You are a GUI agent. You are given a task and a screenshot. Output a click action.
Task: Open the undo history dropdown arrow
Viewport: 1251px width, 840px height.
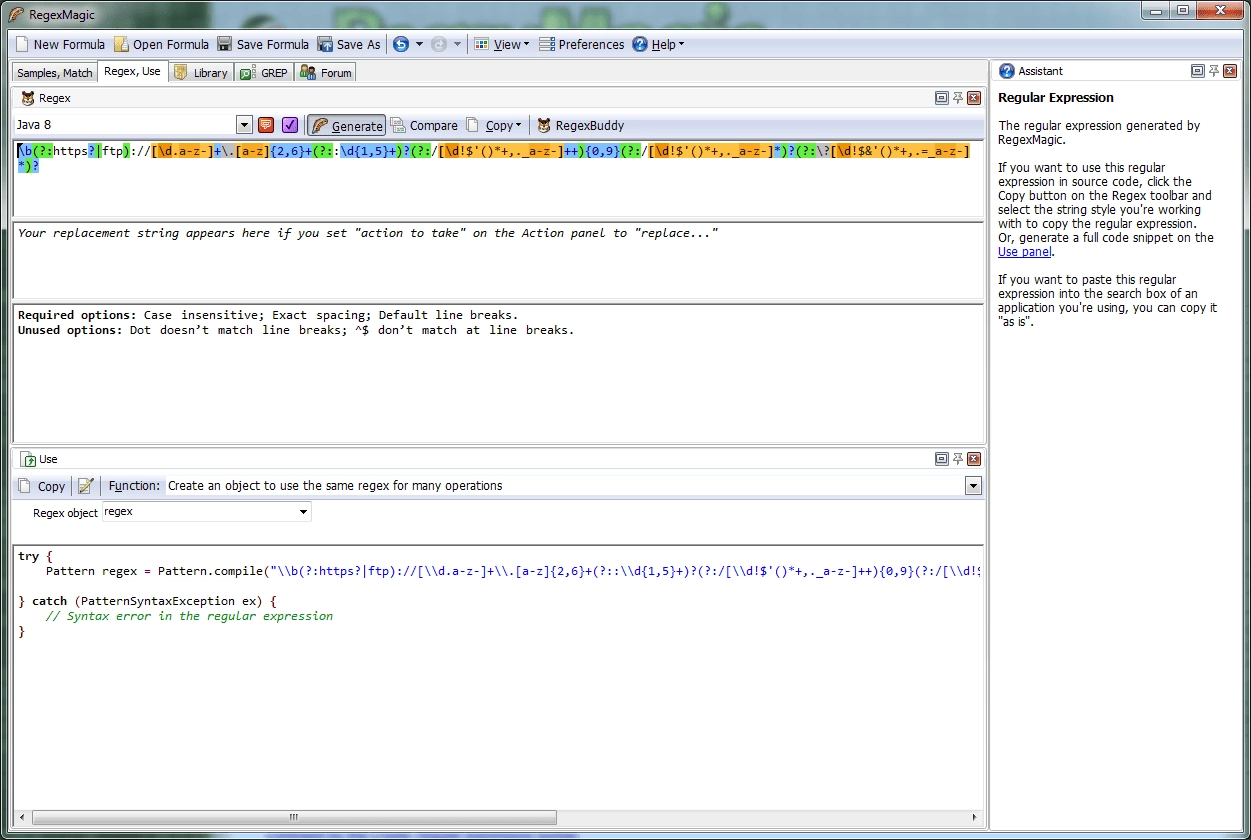419,44
